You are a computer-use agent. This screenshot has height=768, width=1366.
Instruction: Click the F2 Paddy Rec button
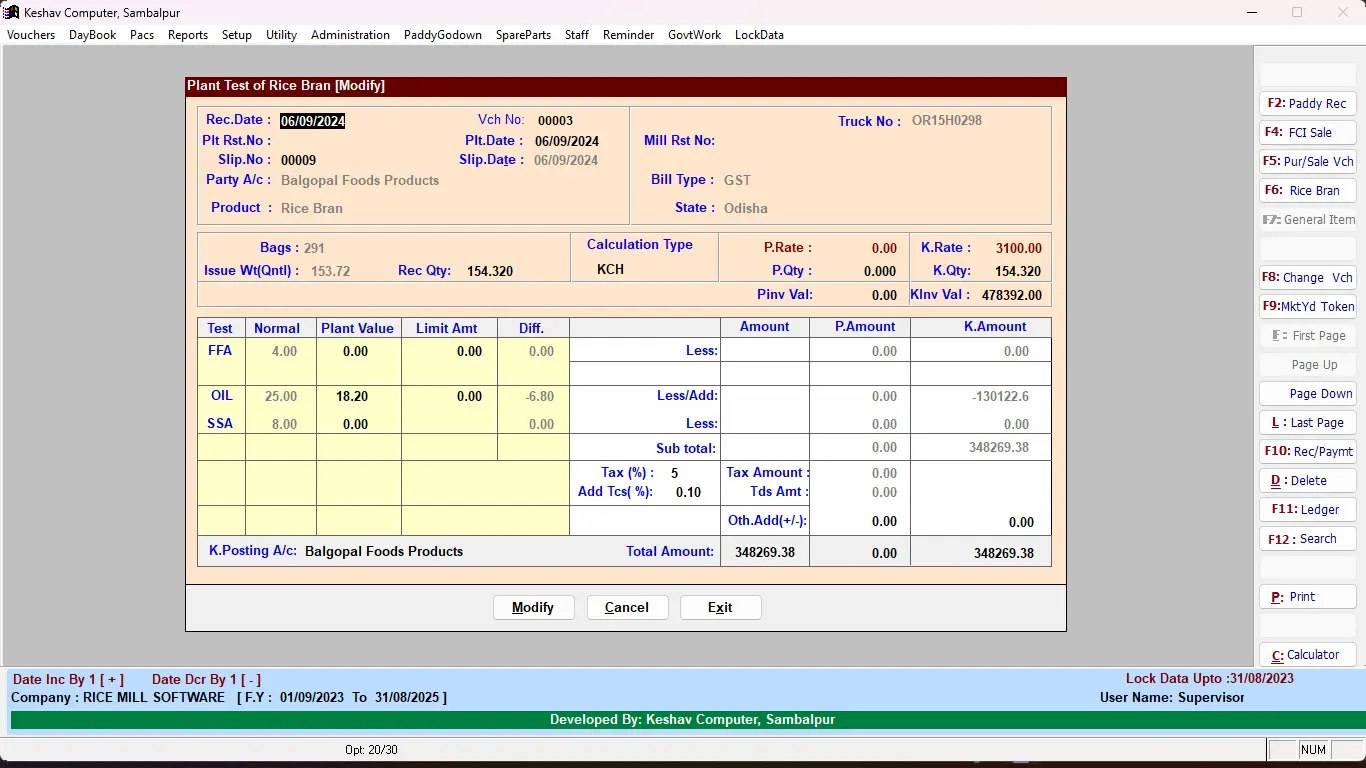tap(1307, 104)
